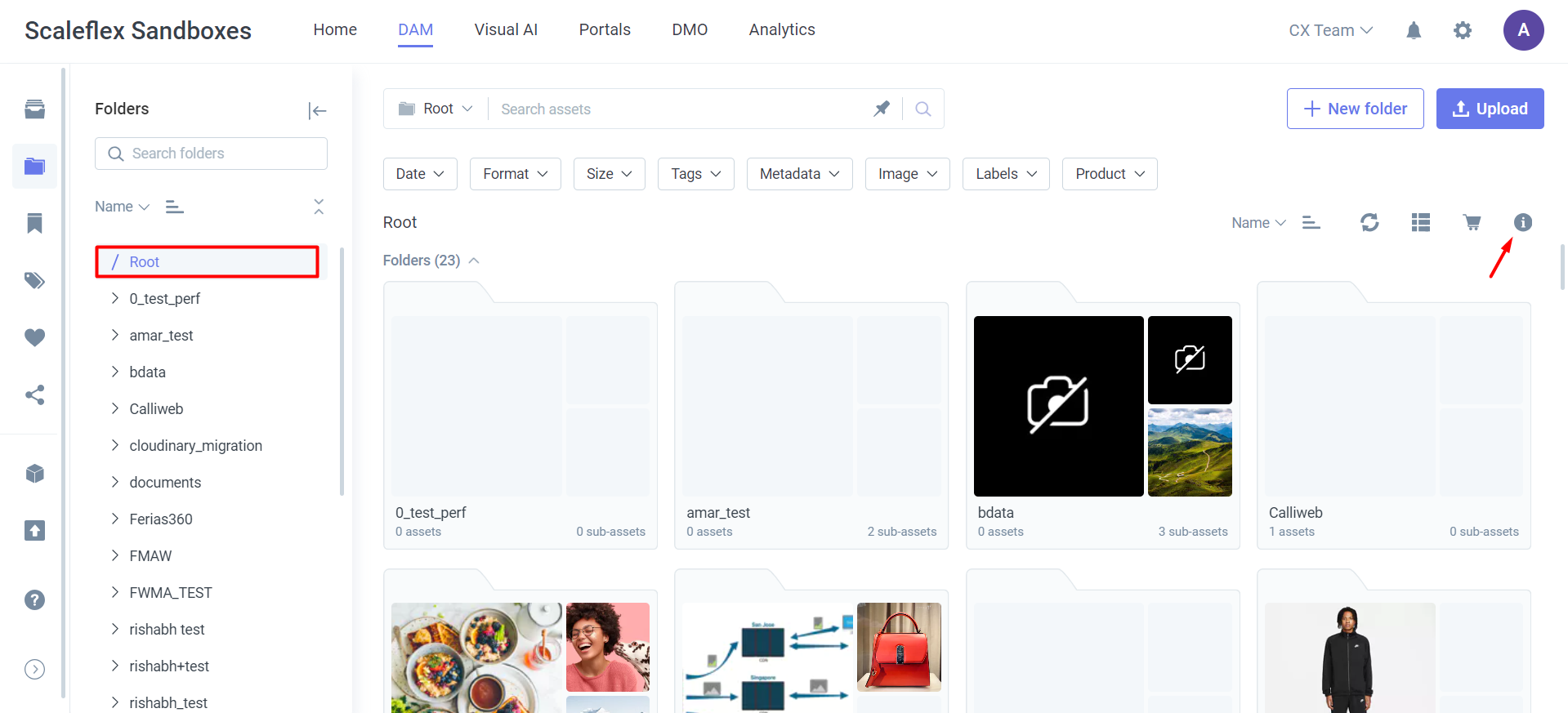Refresh the asset list

pos(1369,222)
